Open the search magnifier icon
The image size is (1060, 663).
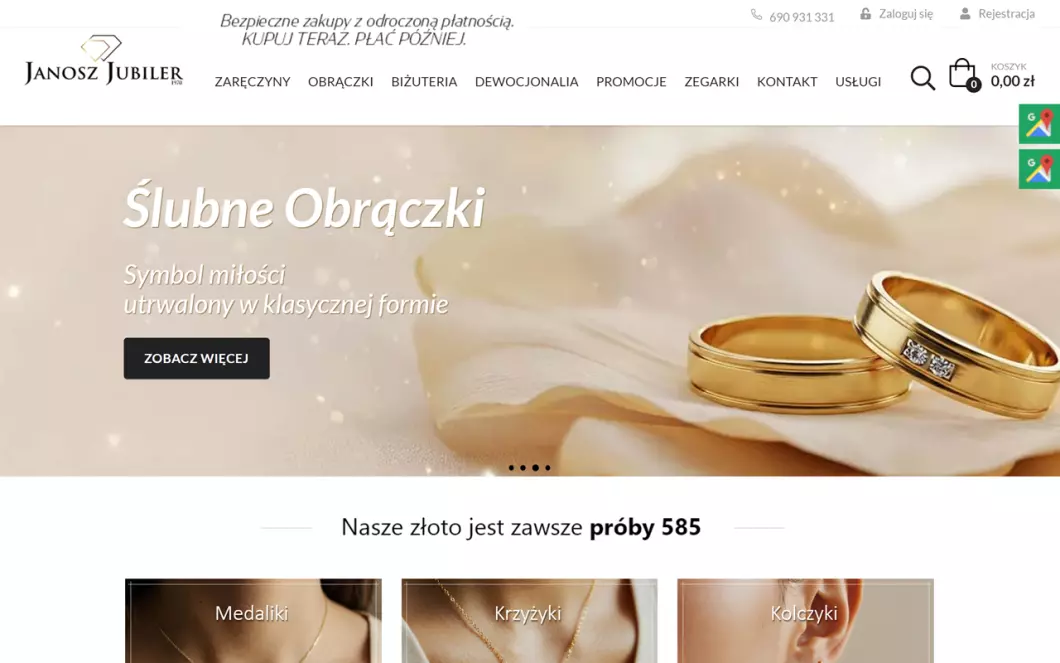922,78
